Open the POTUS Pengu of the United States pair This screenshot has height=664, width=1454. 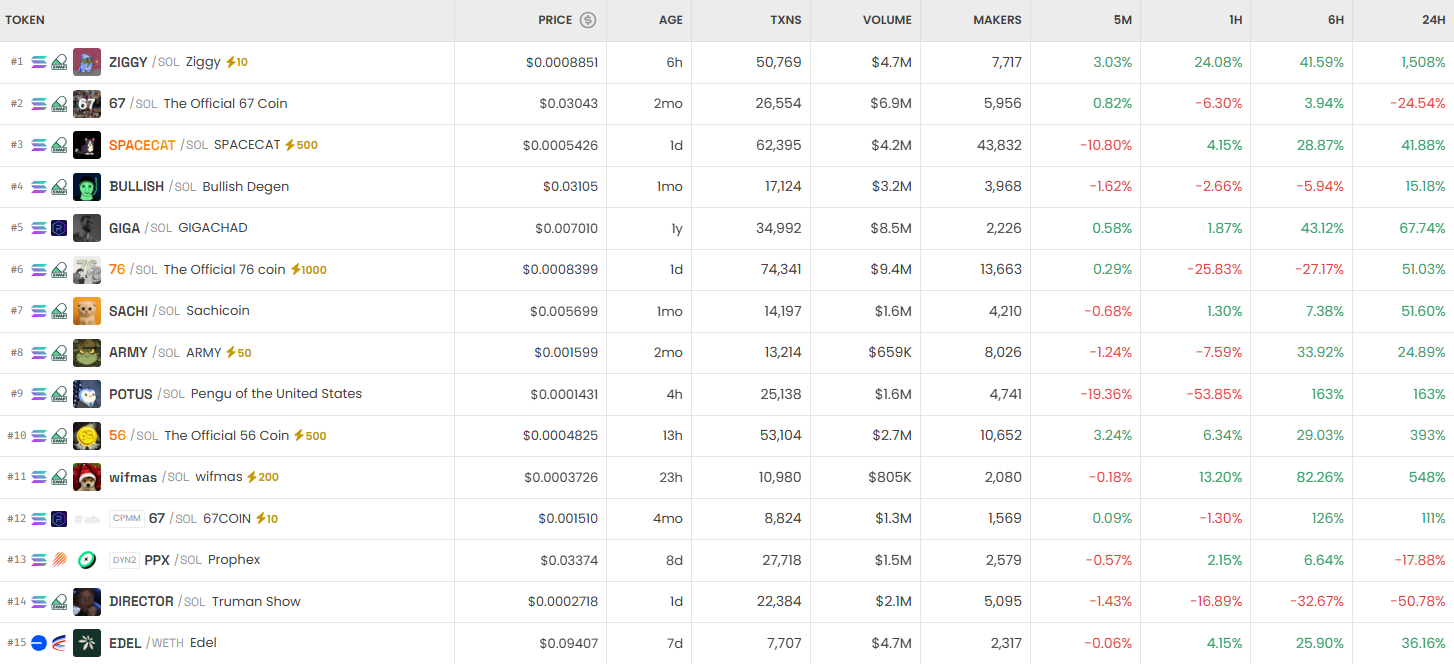(276, 394)
